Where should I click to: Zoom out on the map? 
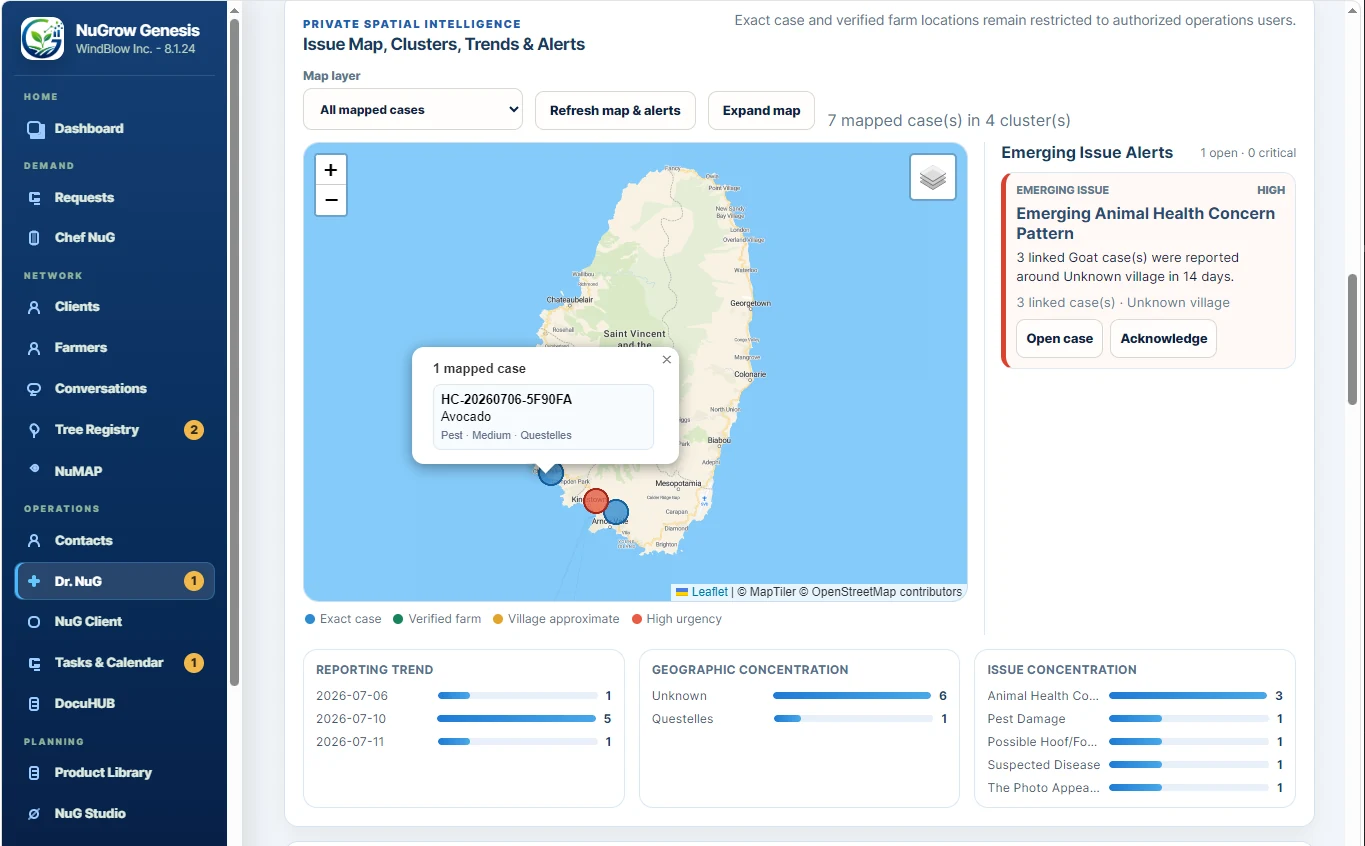coord(331,200)
